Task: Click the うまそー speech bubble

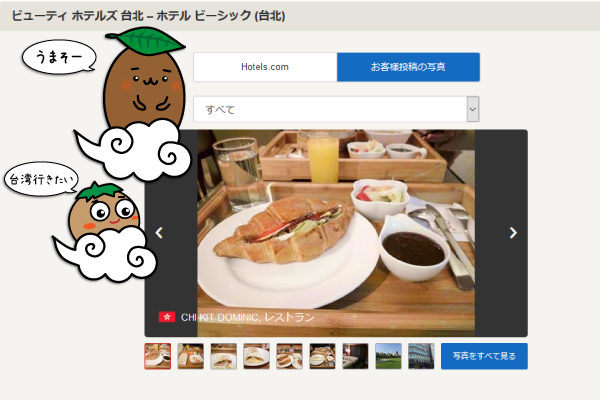Action: [59, 59]
